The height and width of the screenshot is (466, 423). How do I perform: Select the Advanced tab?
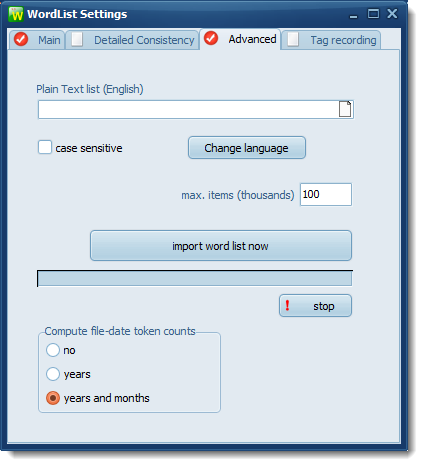coord(240,39)
